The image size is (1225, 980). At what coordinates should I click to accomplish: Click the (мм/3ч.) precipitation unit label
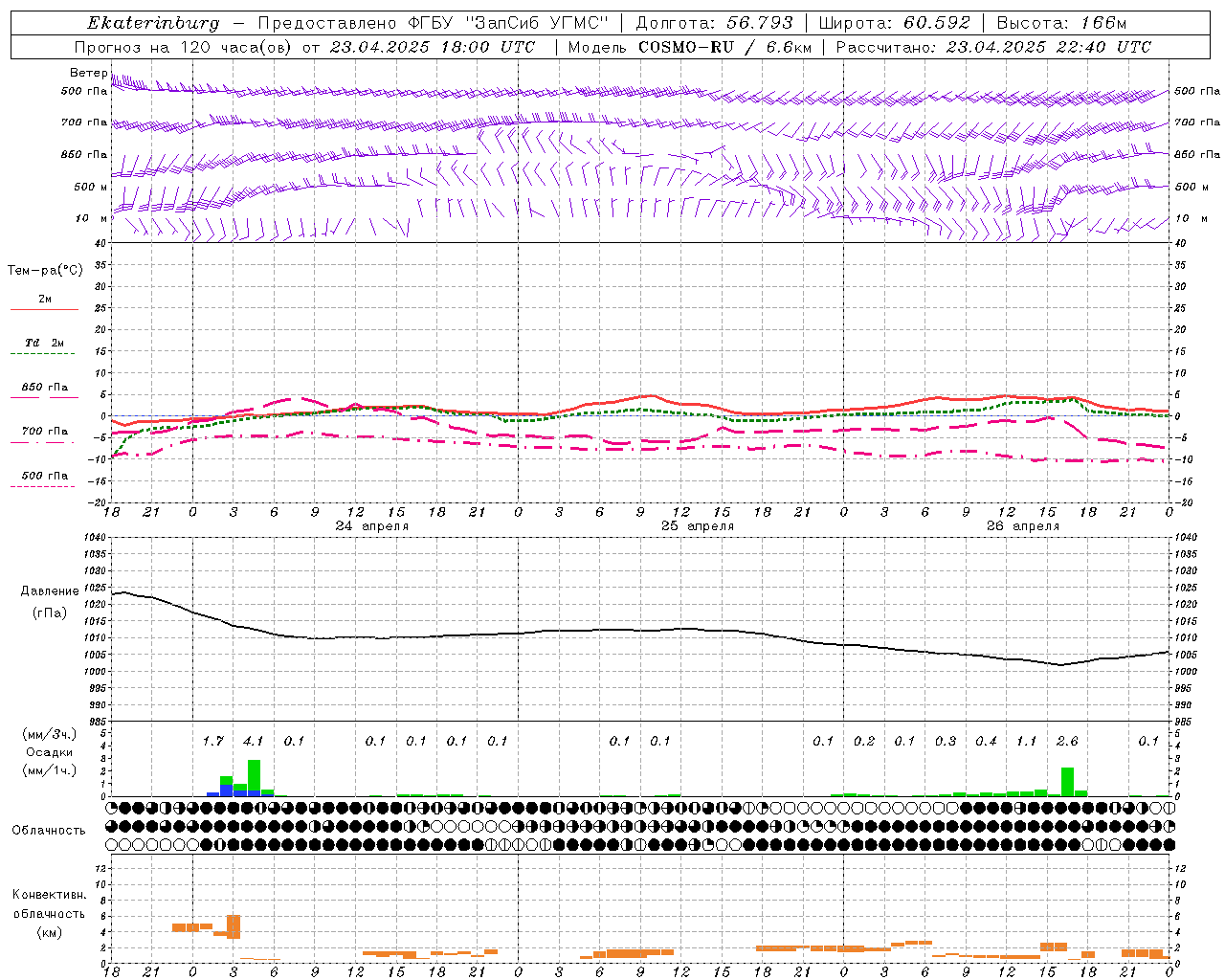[x=50, y=734]
